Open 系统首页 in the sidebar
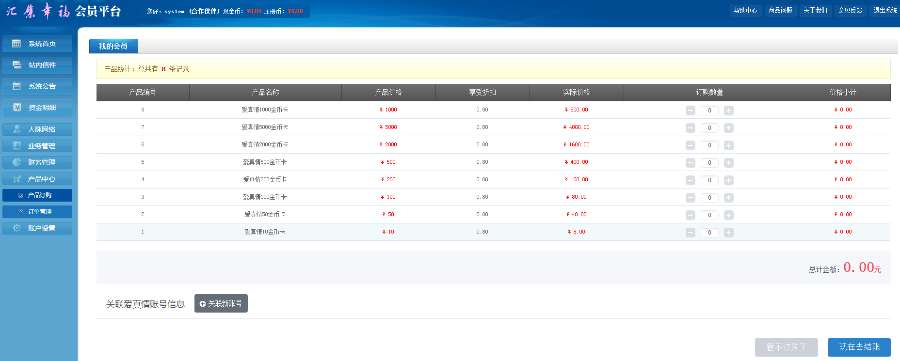Screen dimensions: 900x361 pyautogui.click(x=37, y=44)
